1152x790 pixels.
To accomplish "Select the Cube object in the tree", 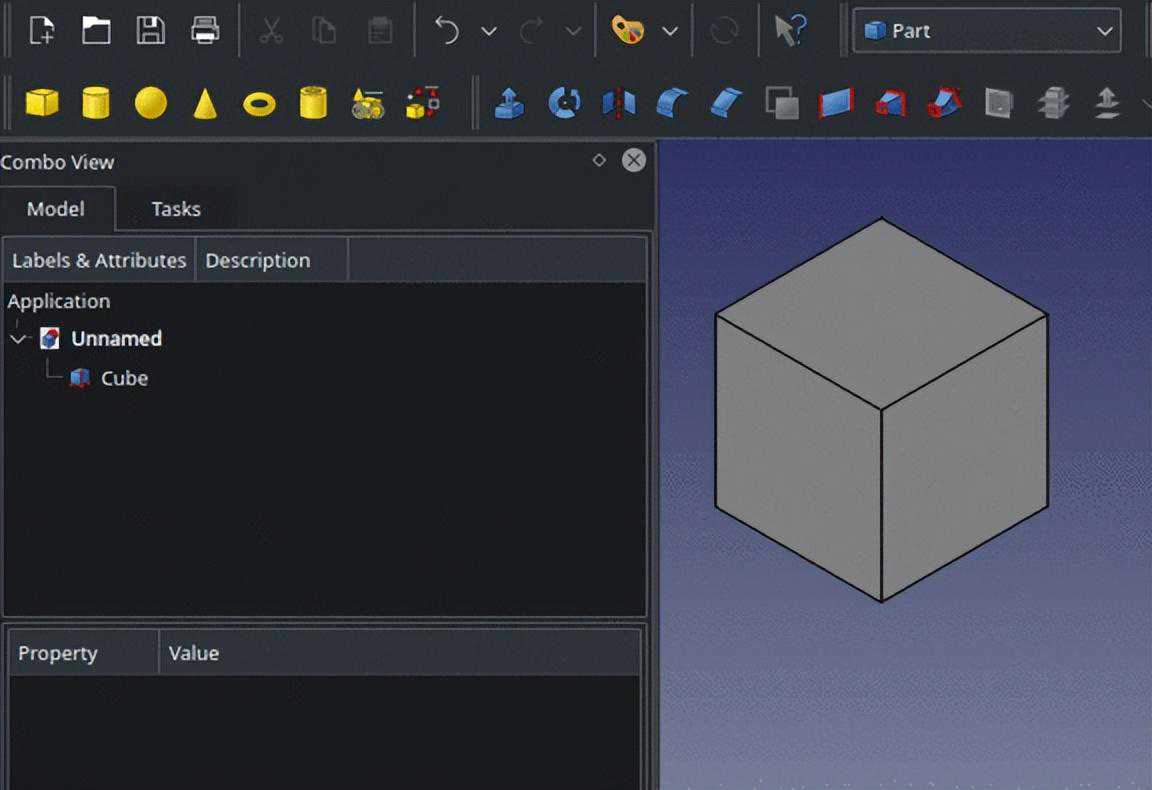I will [124, 378].
